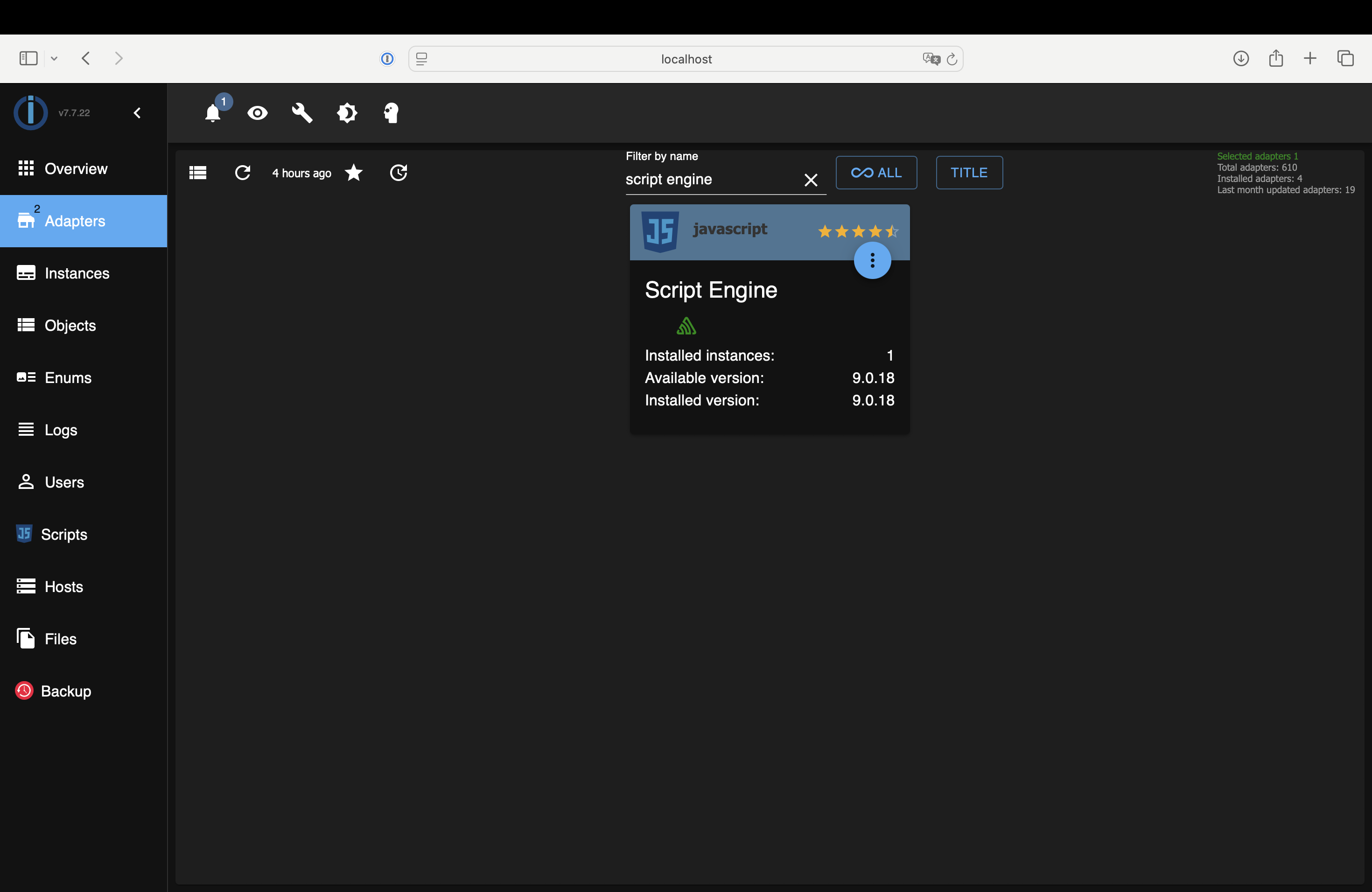The image size is (1372, 892).
Task: Click the Script Engine title
Action: pos(711,290)
